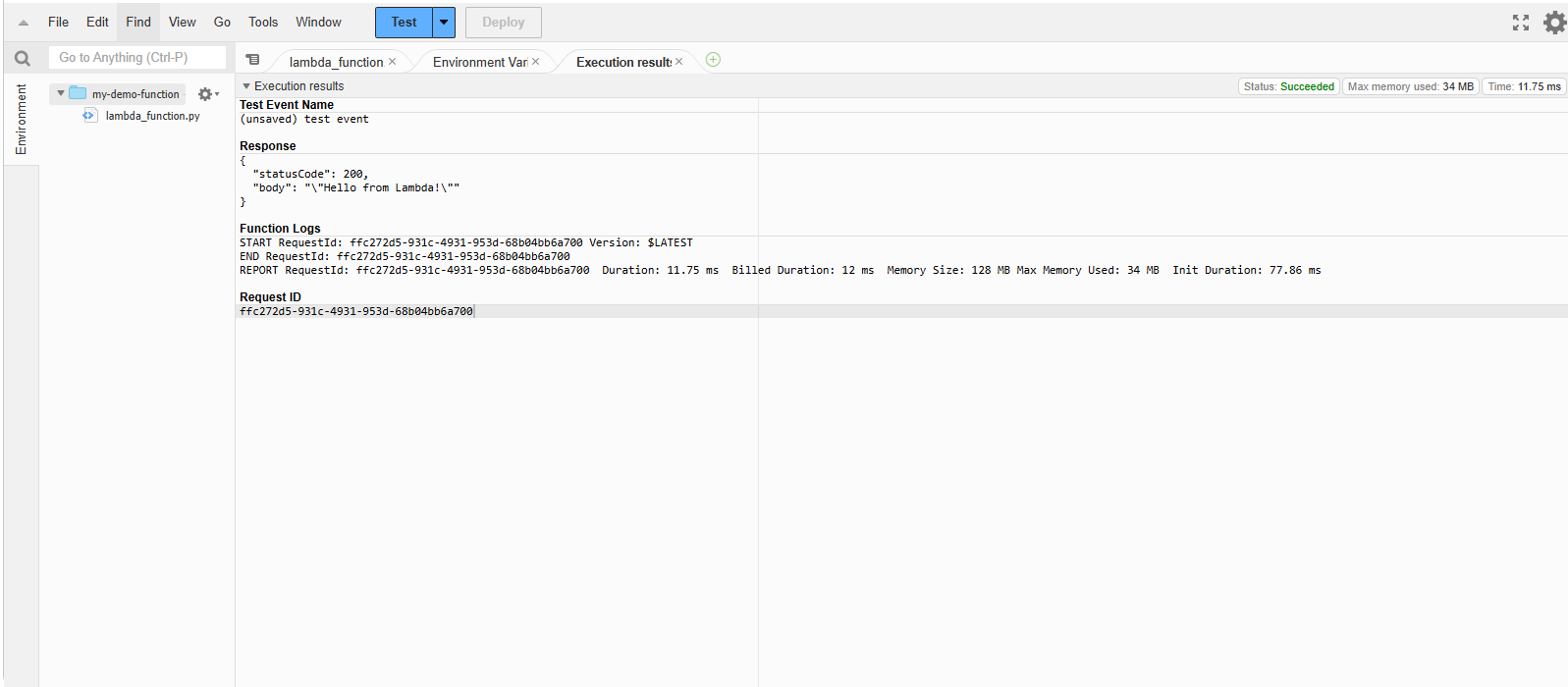Open the Go menu
This screenshot has width=1568, height=687.
222,22
